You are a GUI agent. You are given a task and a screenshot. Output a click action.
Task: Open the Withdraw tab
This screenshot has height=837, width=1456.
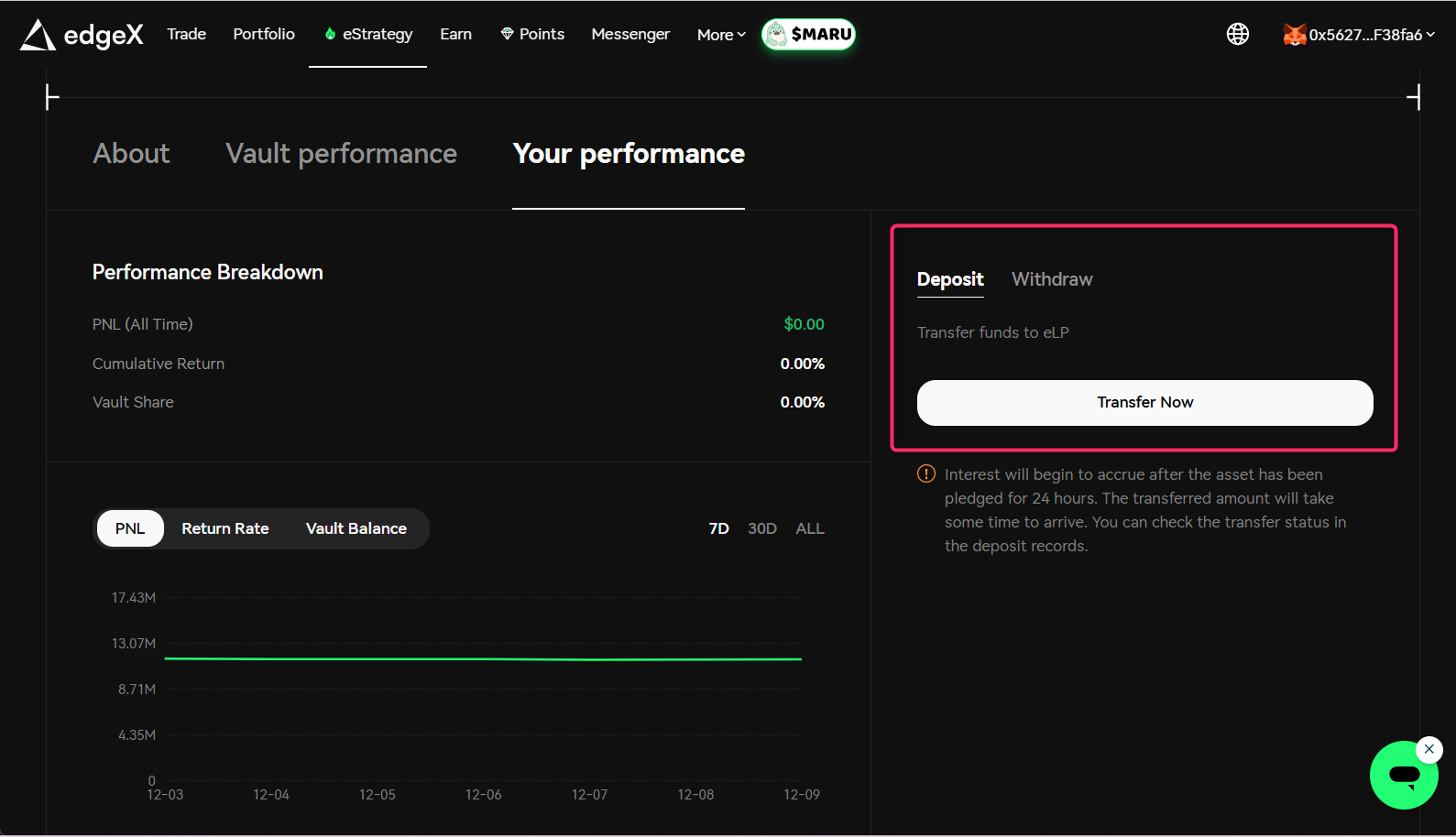coord(1051,279)
